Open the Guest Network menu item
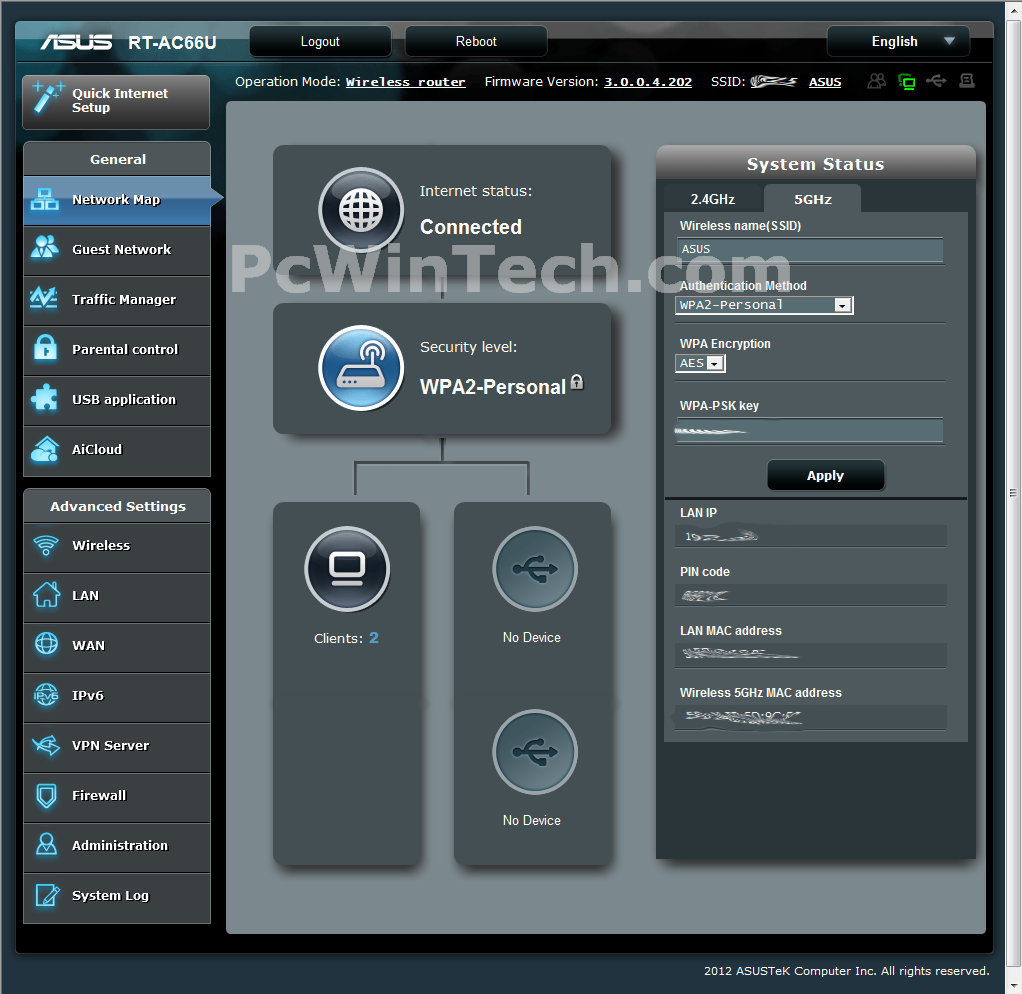Image resolution: width=1022 pixels, height=994 pixels. (117, 250)
